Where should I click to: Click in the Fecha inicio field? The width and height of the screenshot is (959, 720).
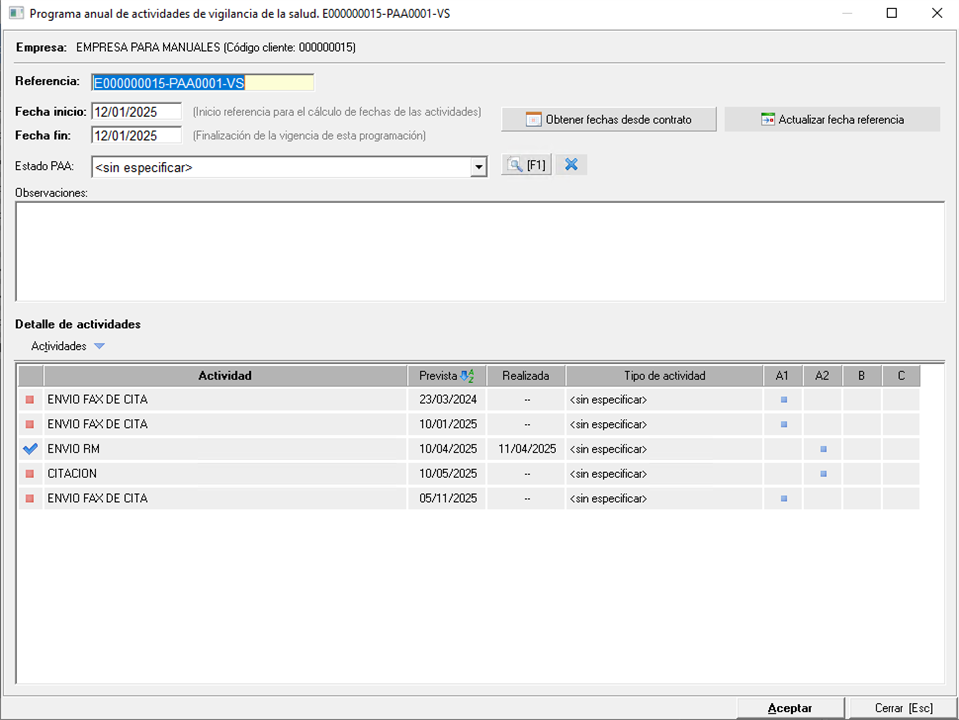[x=136, y=111]
